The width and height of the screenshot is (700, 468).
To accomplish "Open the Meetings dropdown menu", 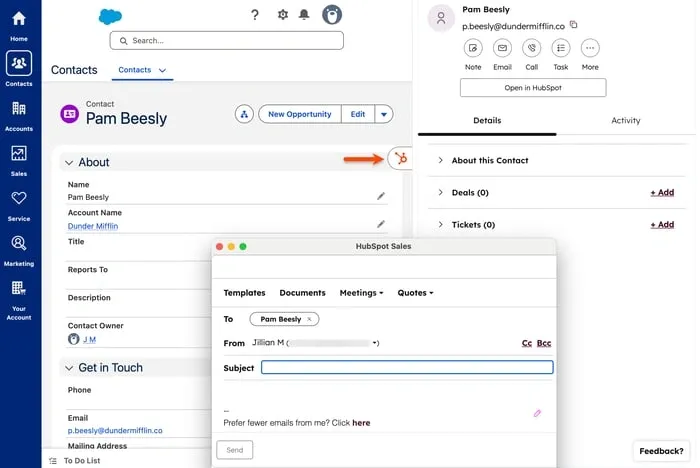I will click(x=361, y=293).
